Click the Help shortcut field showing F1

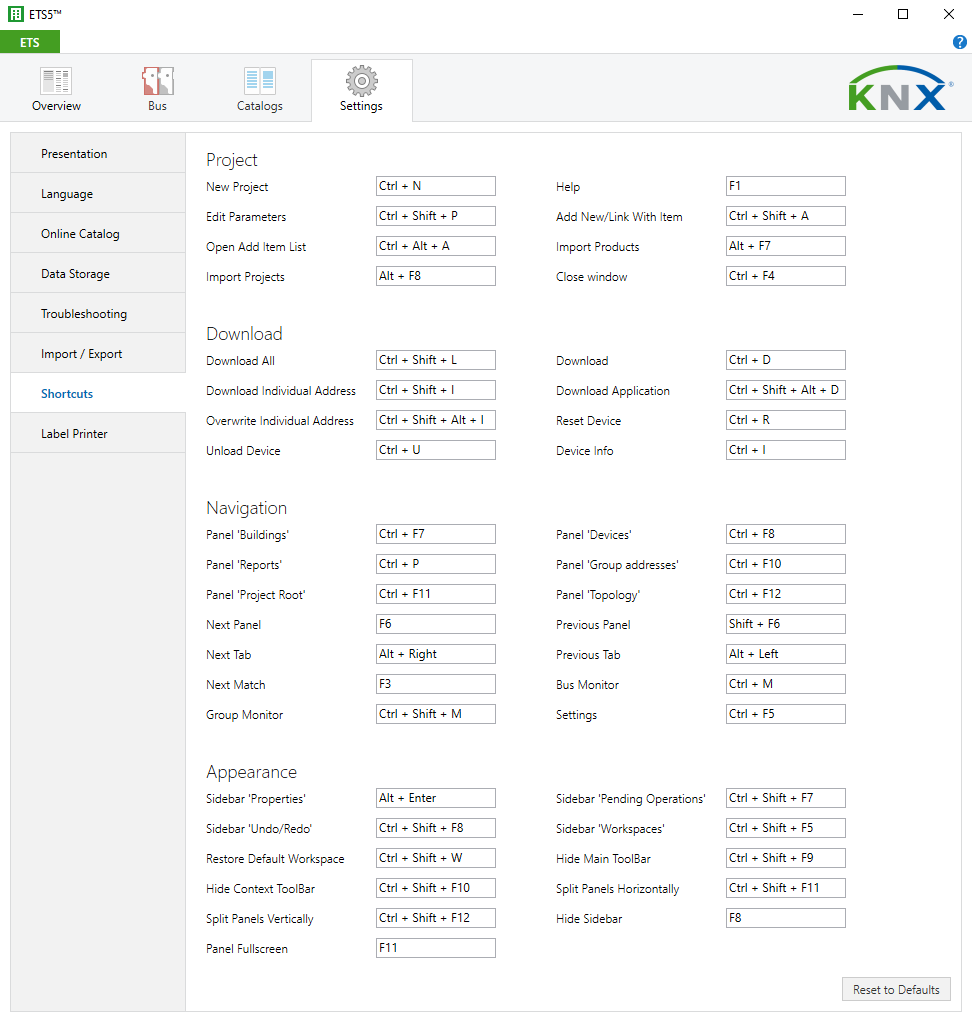point(786,186)
